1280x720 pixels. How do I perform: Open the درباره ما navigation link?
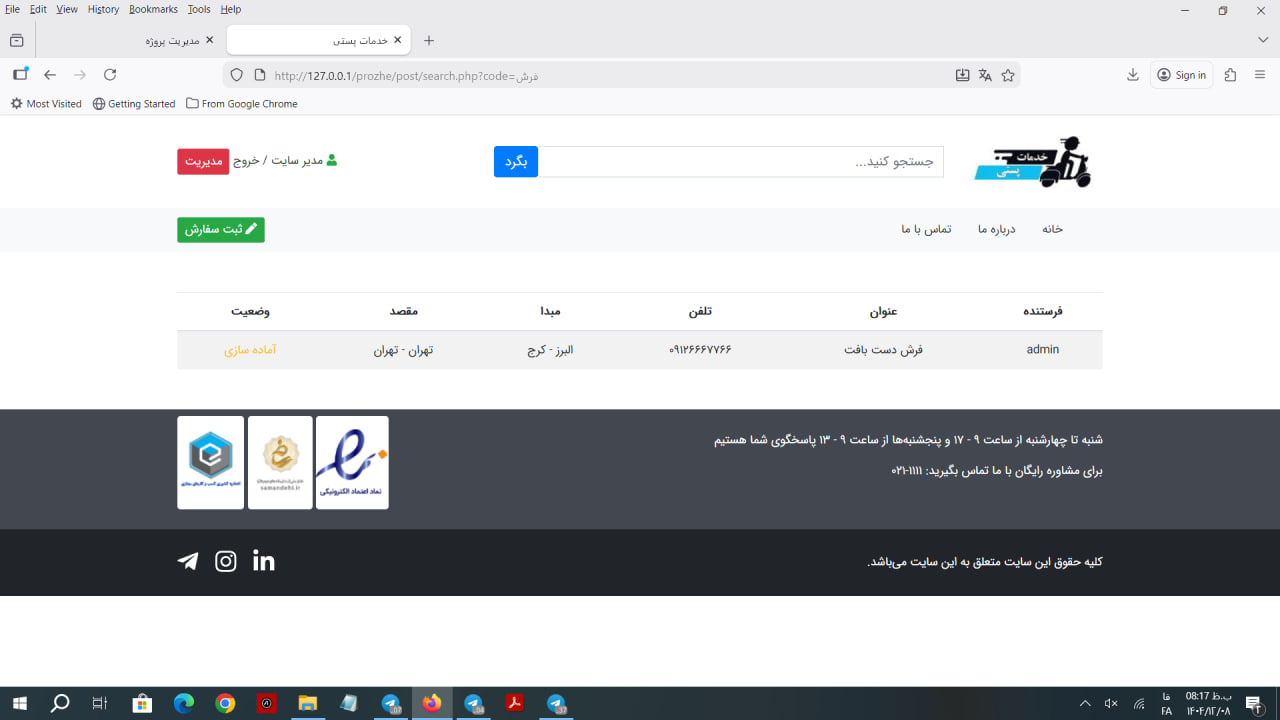(996, 229)
